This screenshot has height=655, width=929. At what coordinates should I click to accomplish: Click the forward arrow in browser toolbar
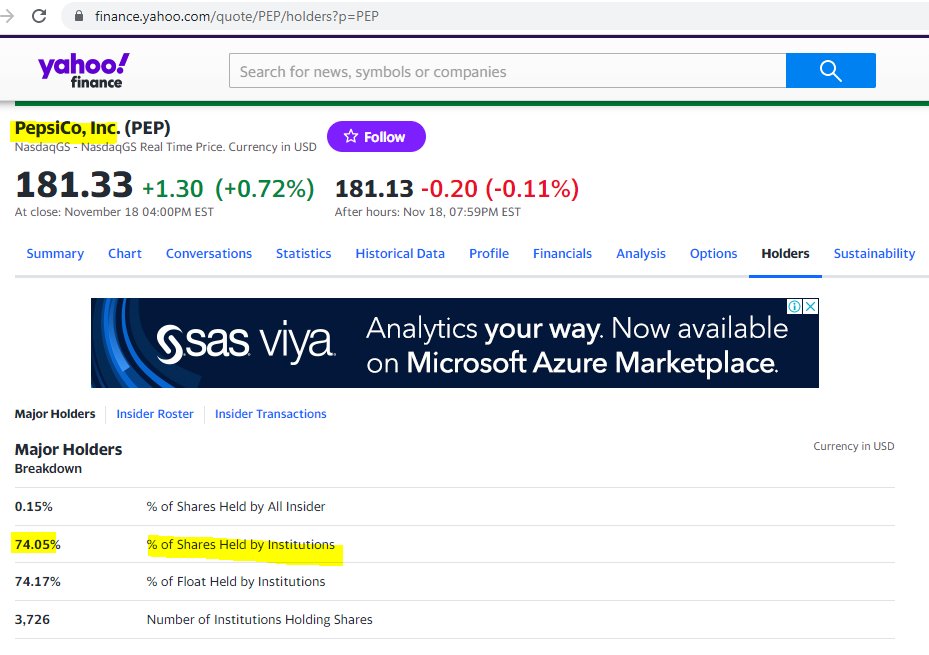tap(7, 16)
